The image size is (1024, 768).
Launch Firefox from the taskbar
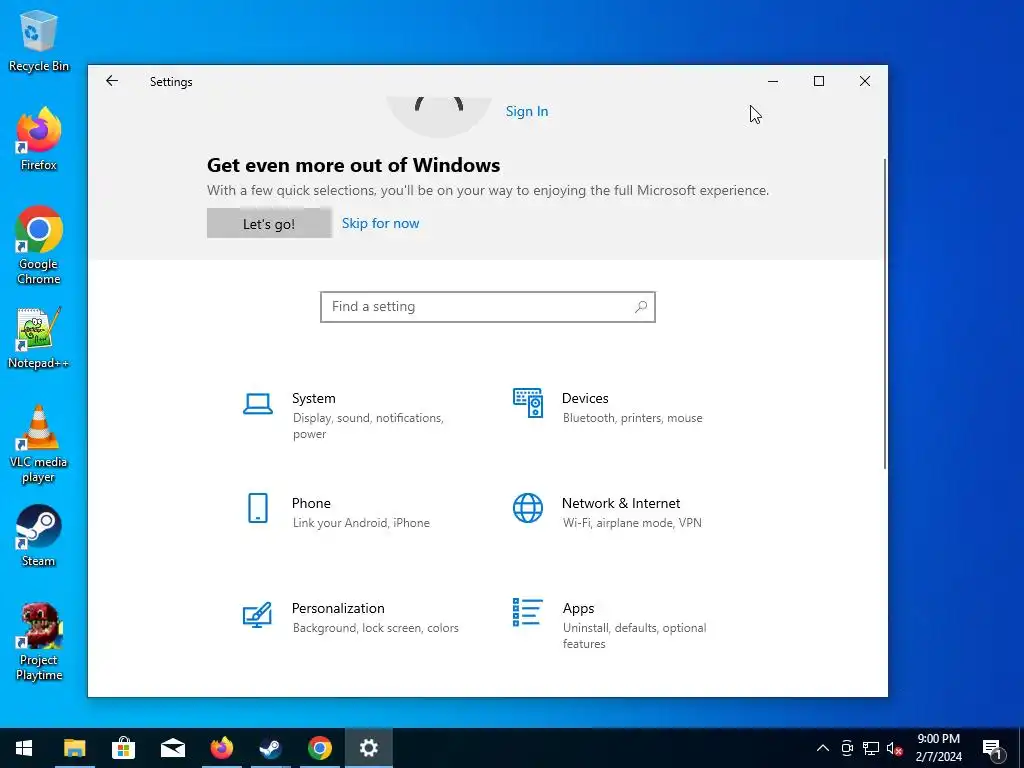point(221,748)
